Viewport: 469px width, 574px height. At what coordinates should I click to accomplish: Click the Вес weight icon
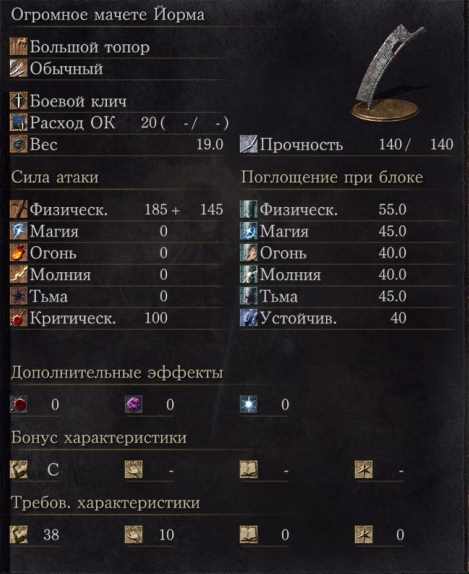pyautogui.click(x=18, y=144)
